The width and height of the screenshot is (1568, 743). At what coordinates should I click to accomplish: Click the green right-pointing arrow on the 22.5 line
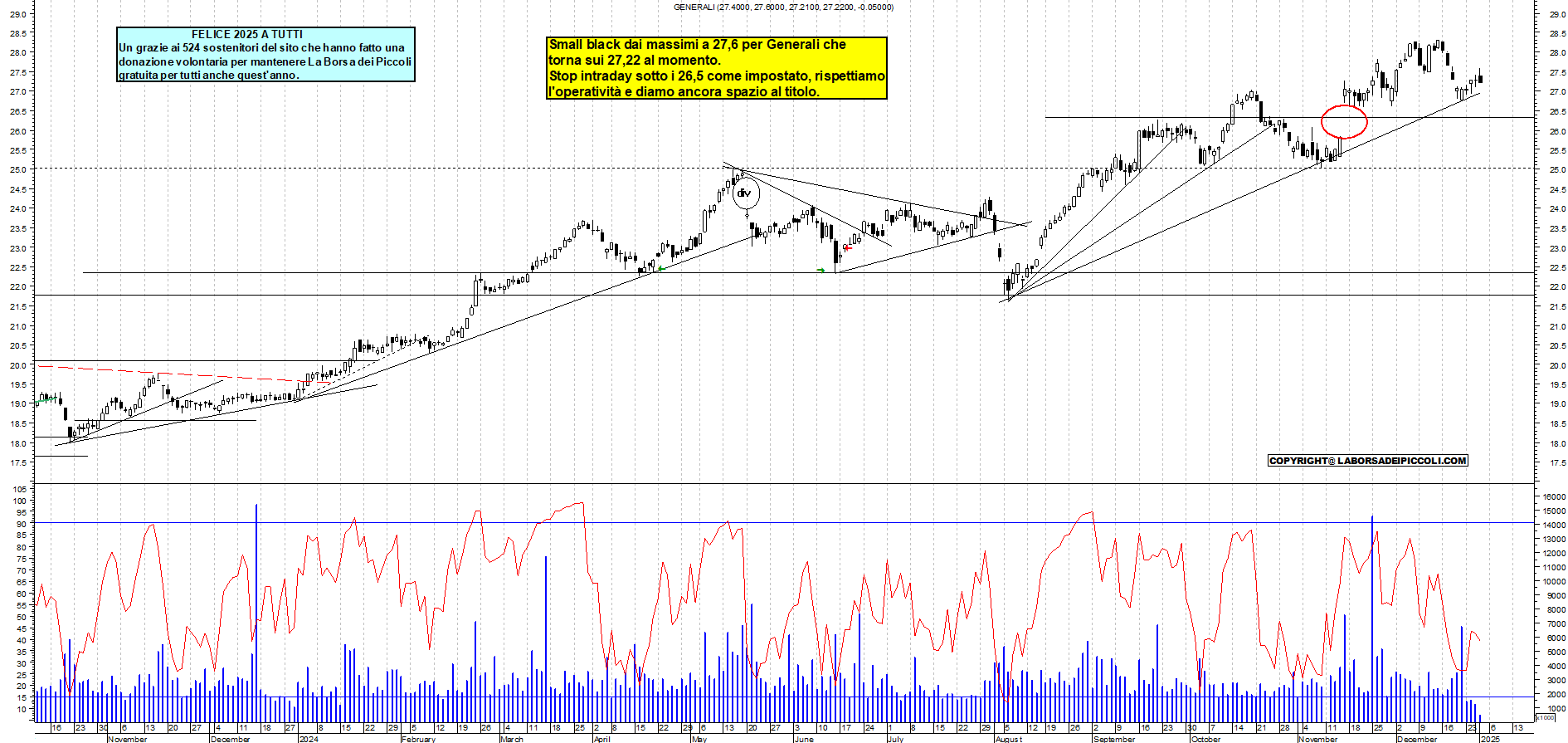821,270
